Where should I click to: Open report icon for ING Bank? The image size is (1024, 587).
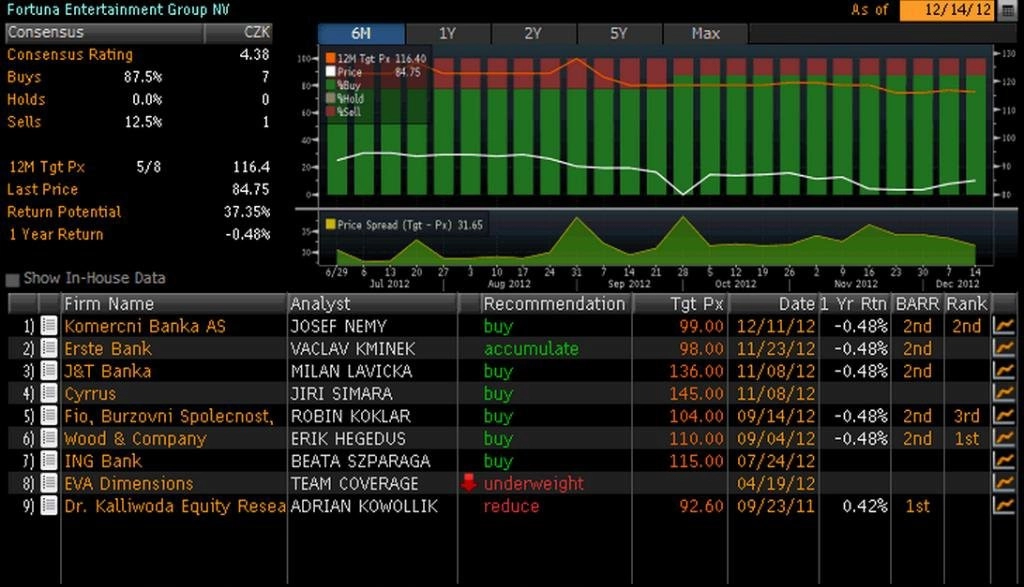pos(49,461)
